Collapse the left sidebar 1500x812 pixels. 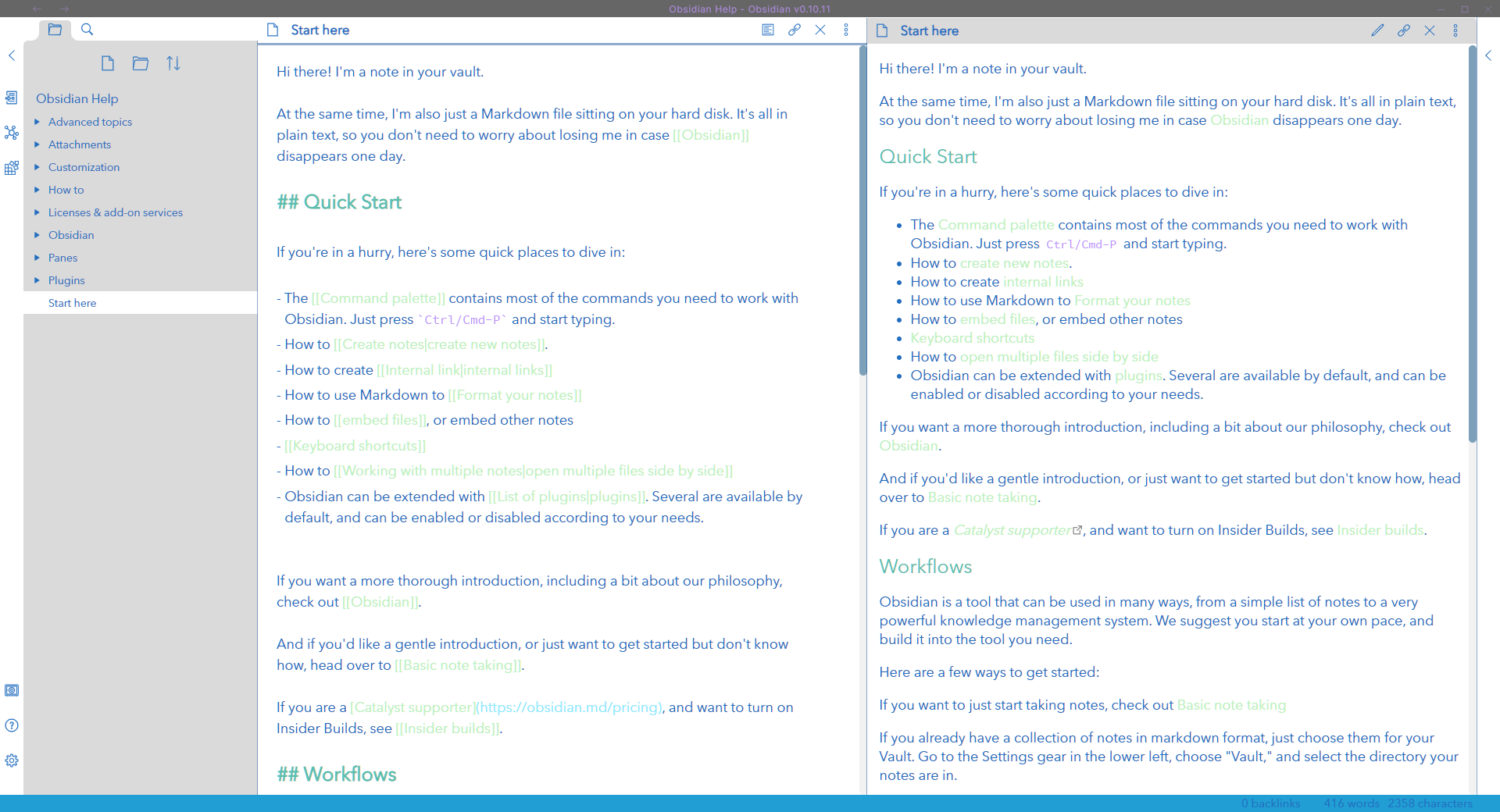coord(12,55)
